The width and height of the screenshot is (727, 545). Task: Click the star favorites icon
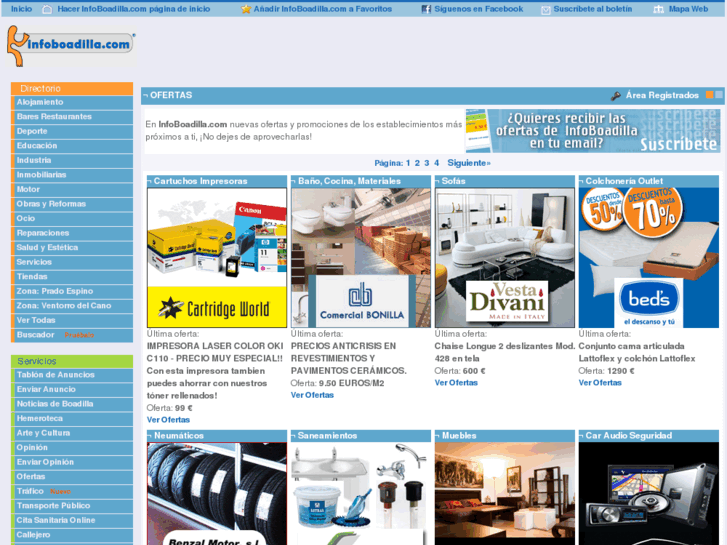click(246, 9)
